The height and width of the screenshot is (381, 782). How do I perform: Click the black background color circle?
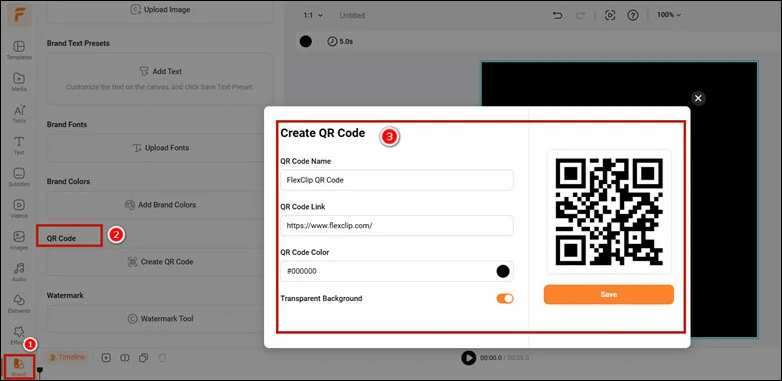pos(306,42)
